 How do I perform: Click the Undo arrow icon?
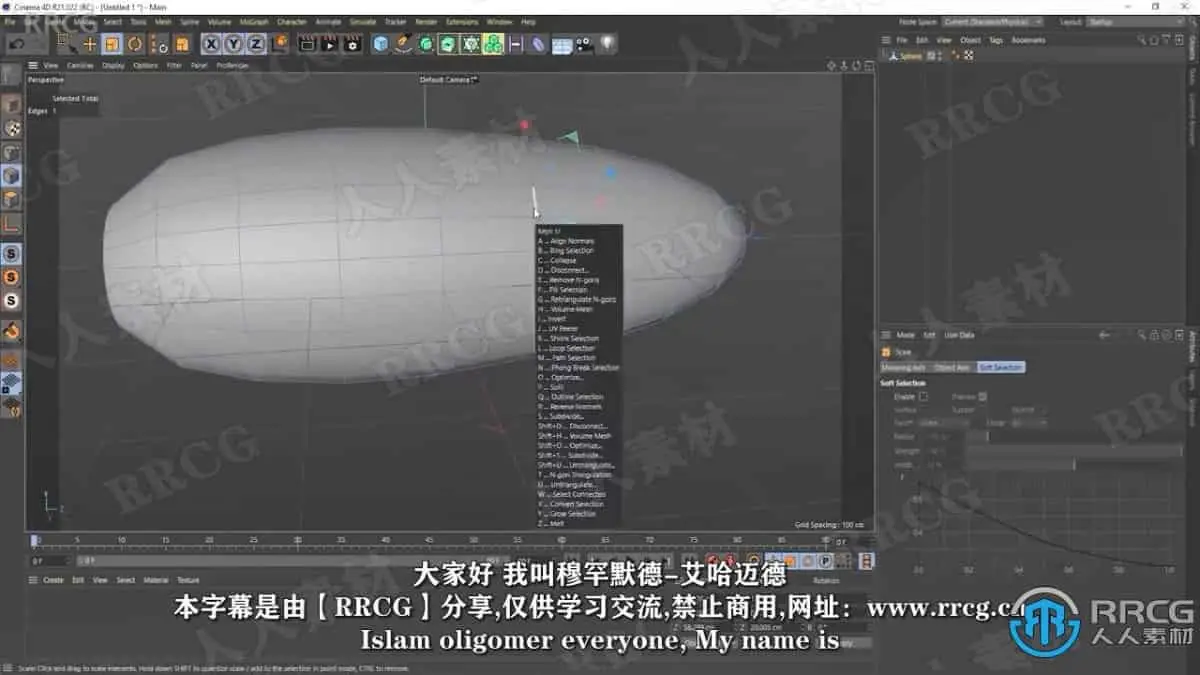[x=17, y=44]
